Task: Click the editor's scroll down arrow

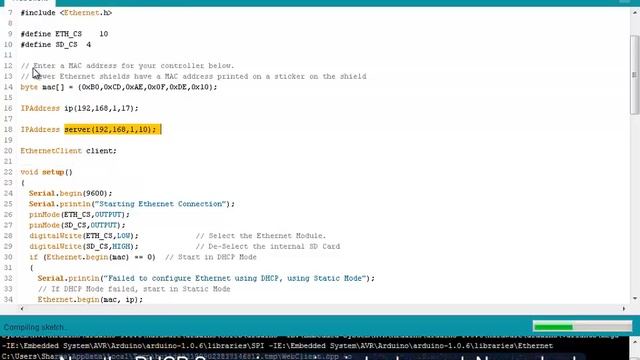Action: coord(635,299)
